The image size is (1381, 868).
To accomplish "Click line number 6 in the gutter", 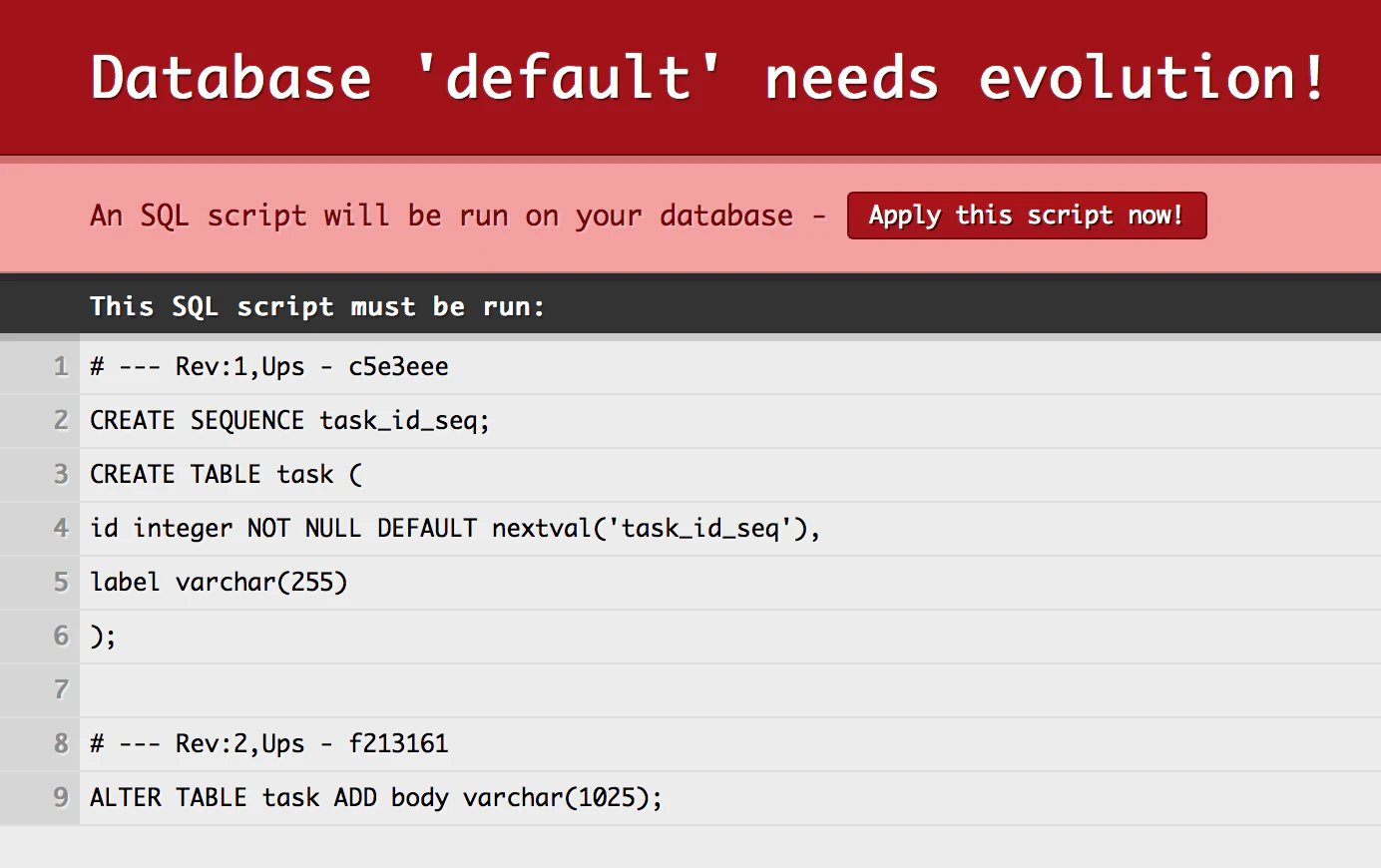I will coord(61,637).
